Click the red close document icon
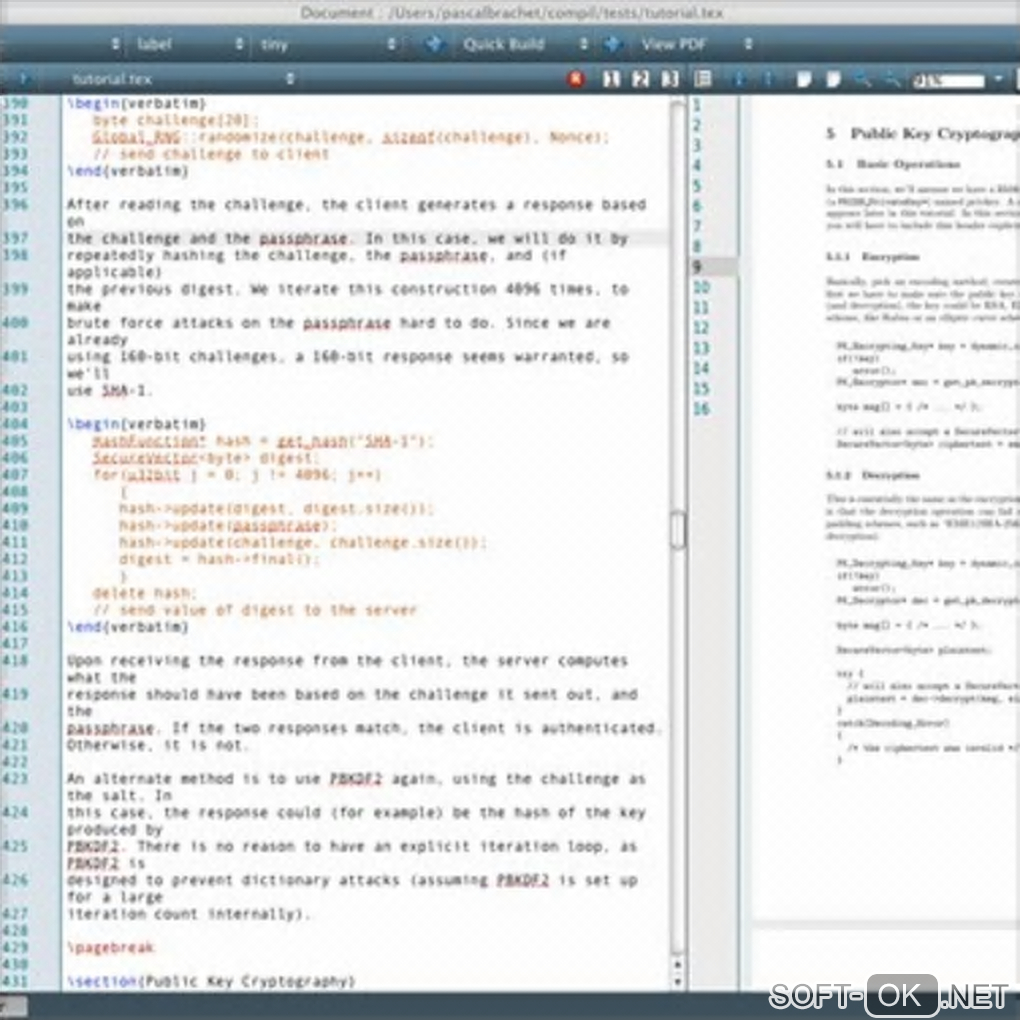 (x=575, y=79)
